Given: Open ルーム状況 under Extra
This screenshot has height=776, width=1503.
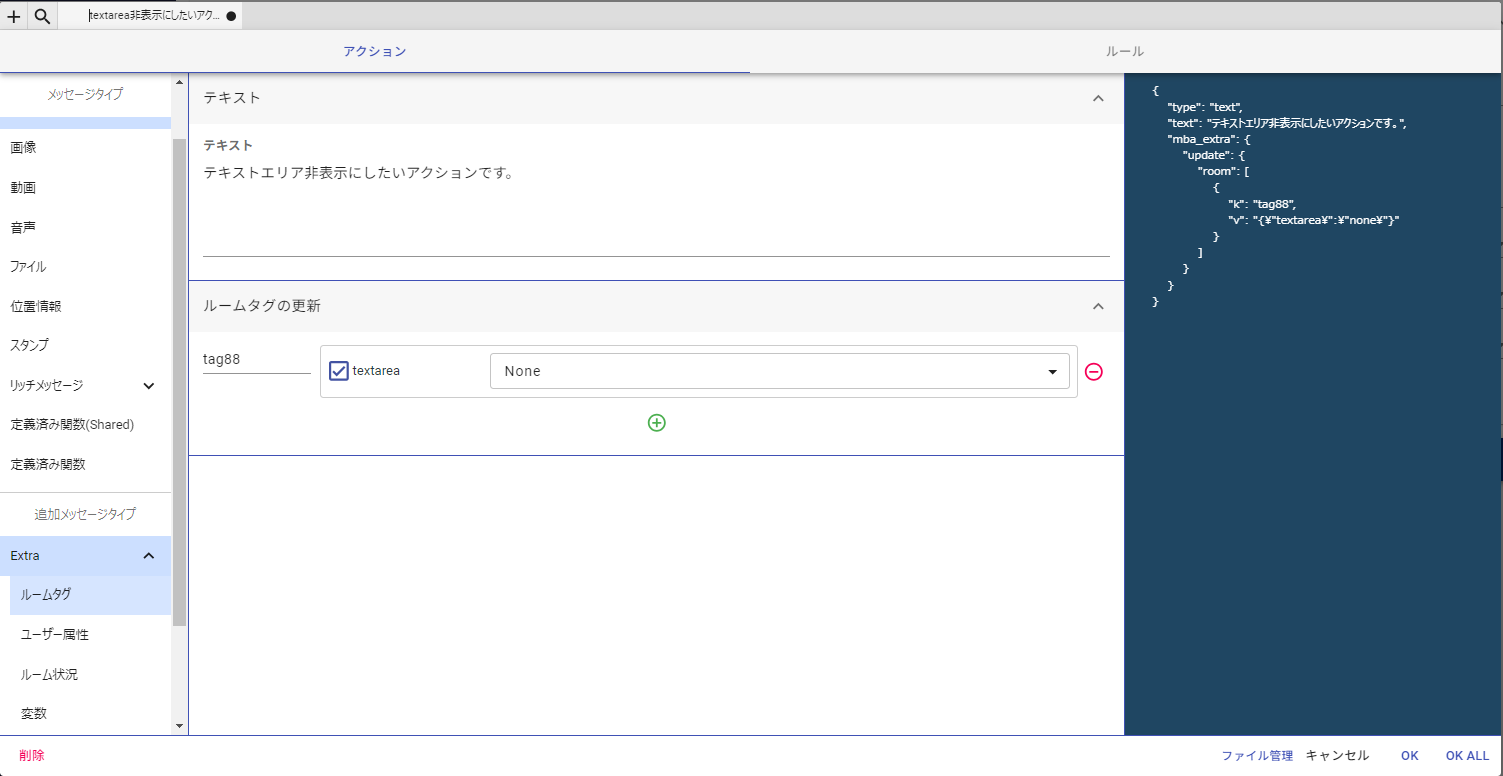Looking at the screenshot, I should pyautogui.click(x=90, y=674).
